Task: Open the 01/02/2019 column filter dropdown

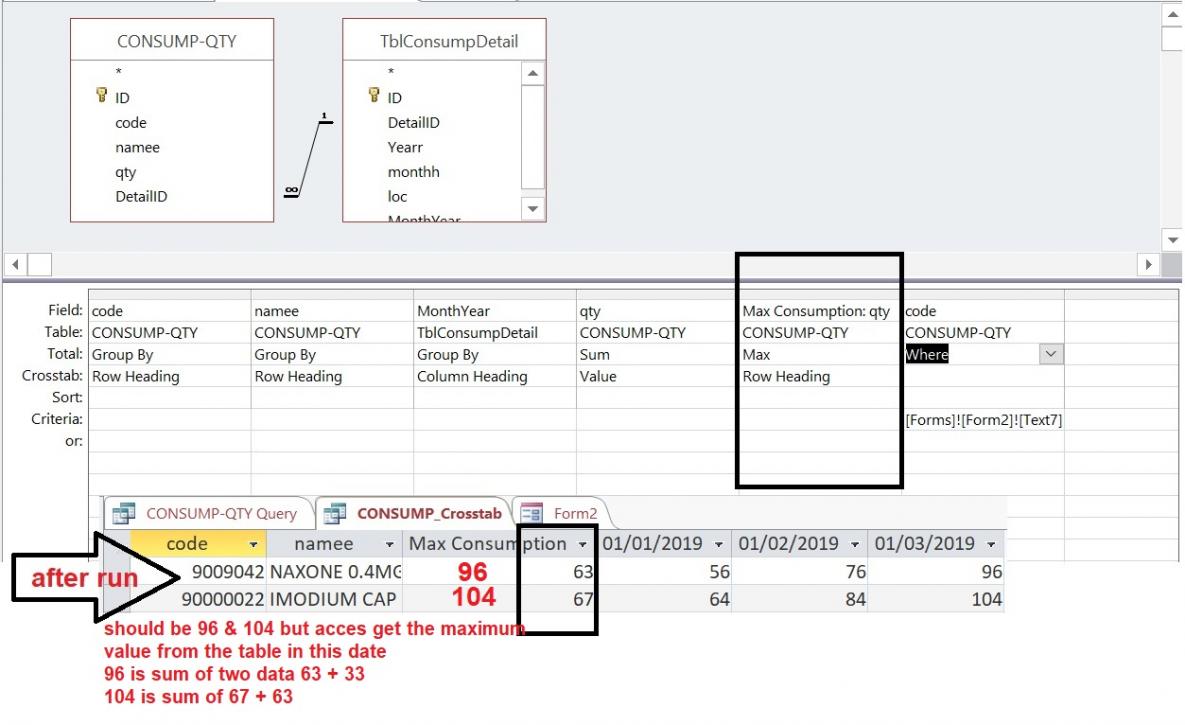Action: (x=855, y=544)
